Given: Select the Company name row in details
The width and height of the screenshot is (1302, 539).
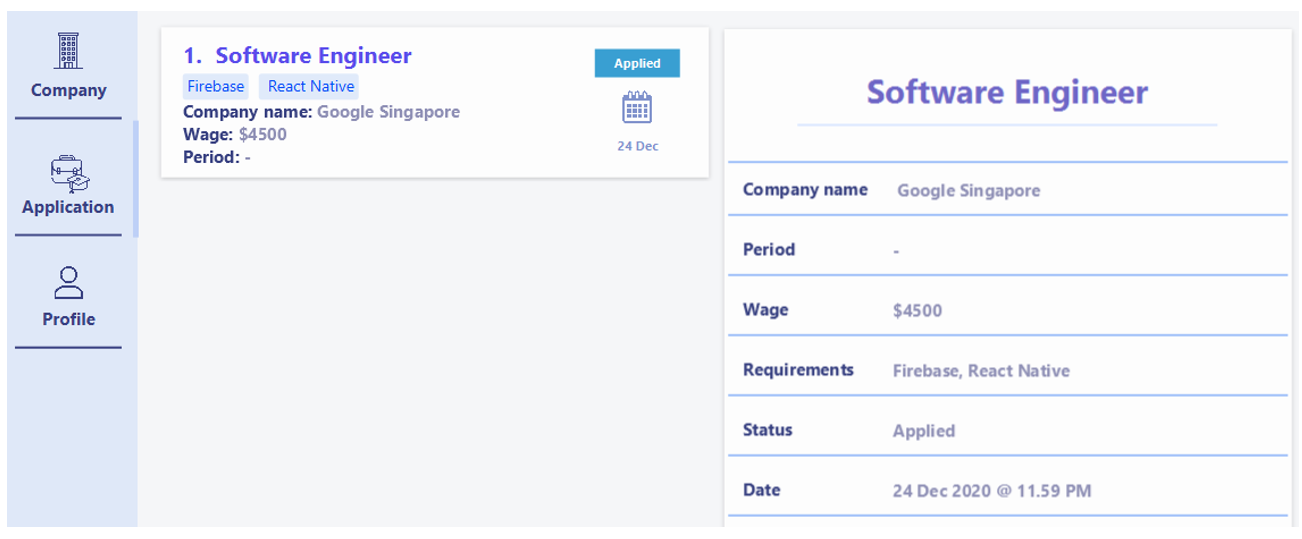Looking at the screenshot, I should (1008, 189).
